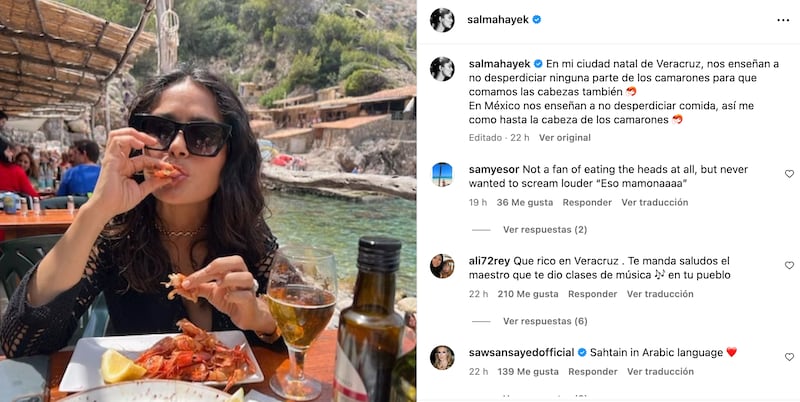Open ali72rey's profile picture
This screenshot has height=402, width=800.
pyautogui.click(x=442, y=266)
